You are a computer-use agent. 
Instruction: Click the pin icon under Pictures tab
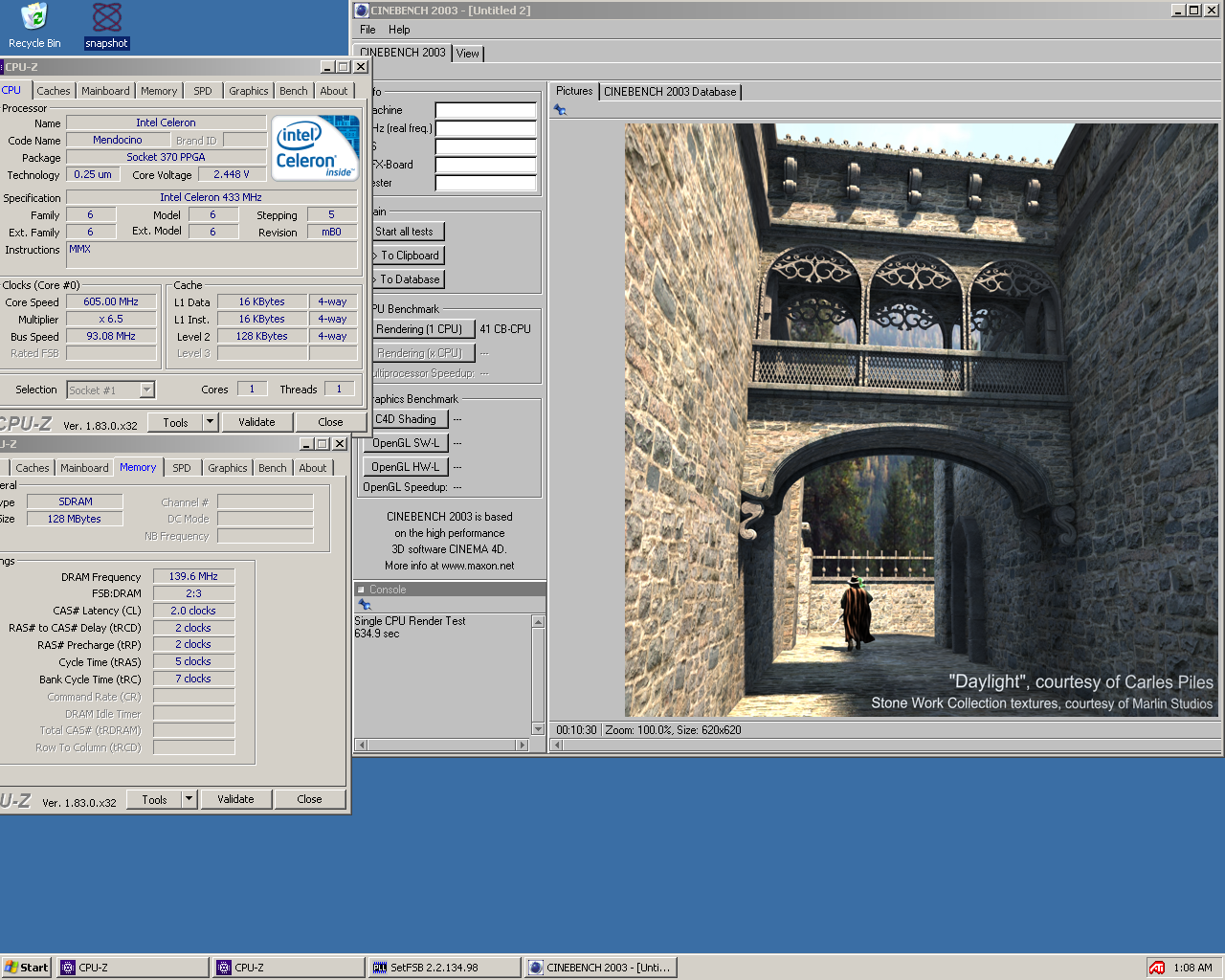[x=560, y=110]
